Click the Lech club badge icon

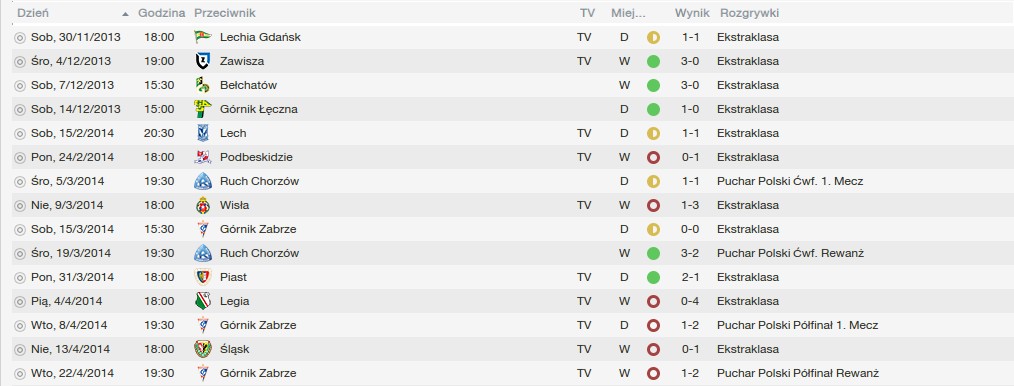click(x=202, y=133)
